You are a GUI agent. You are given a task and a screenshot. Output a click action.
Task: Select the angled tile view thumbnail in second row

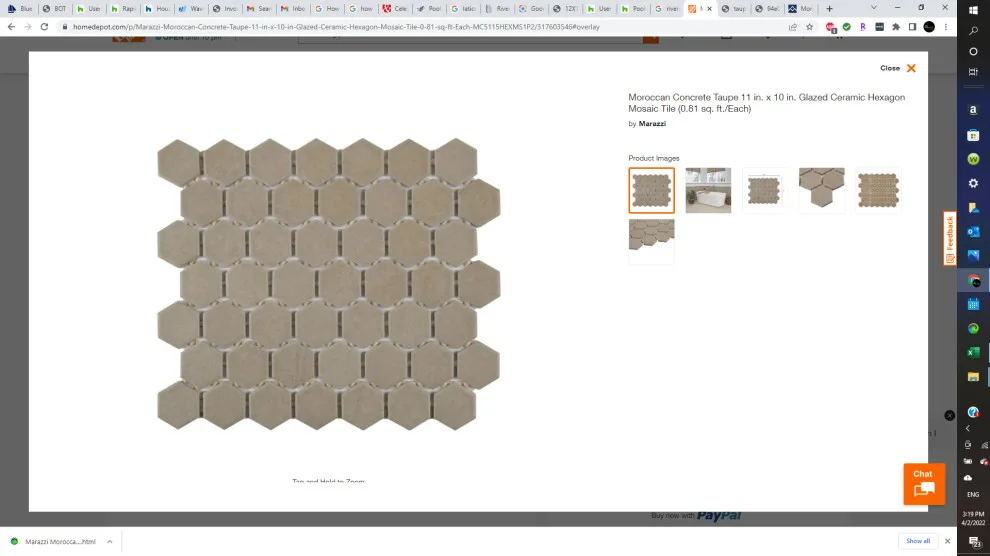point(652,241)
